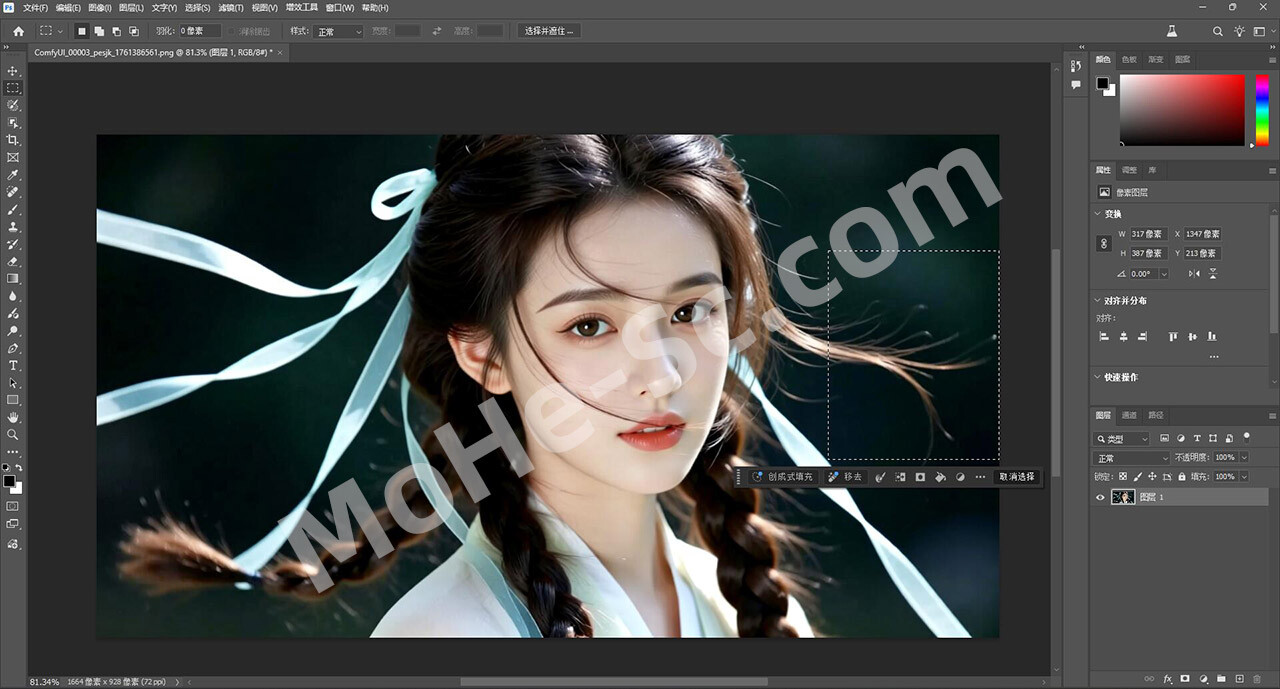Click the create new layer icon
Screen dimensions: 1280x689
[1238, 680]
